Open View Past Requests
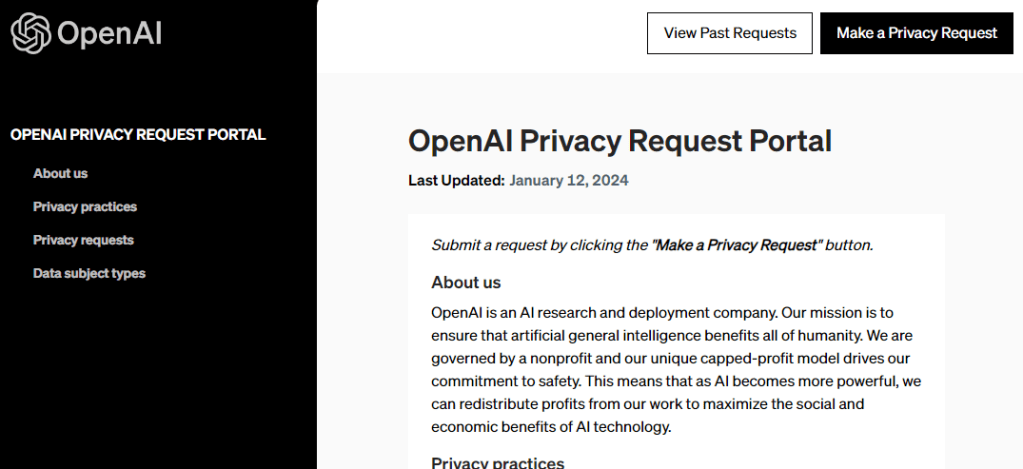 (730, 33)
